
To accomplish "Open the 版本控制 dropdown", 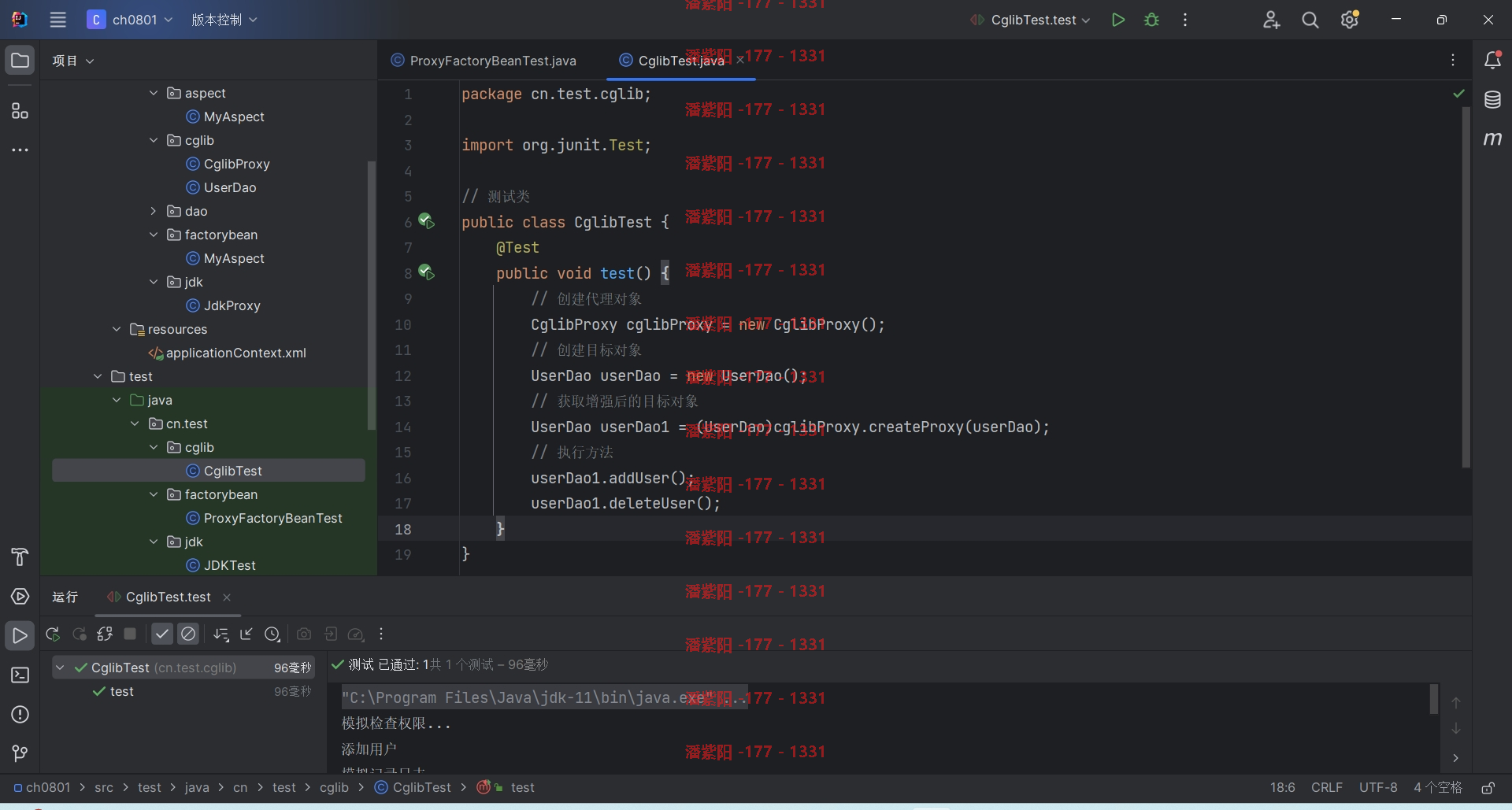I will [224, 20].
